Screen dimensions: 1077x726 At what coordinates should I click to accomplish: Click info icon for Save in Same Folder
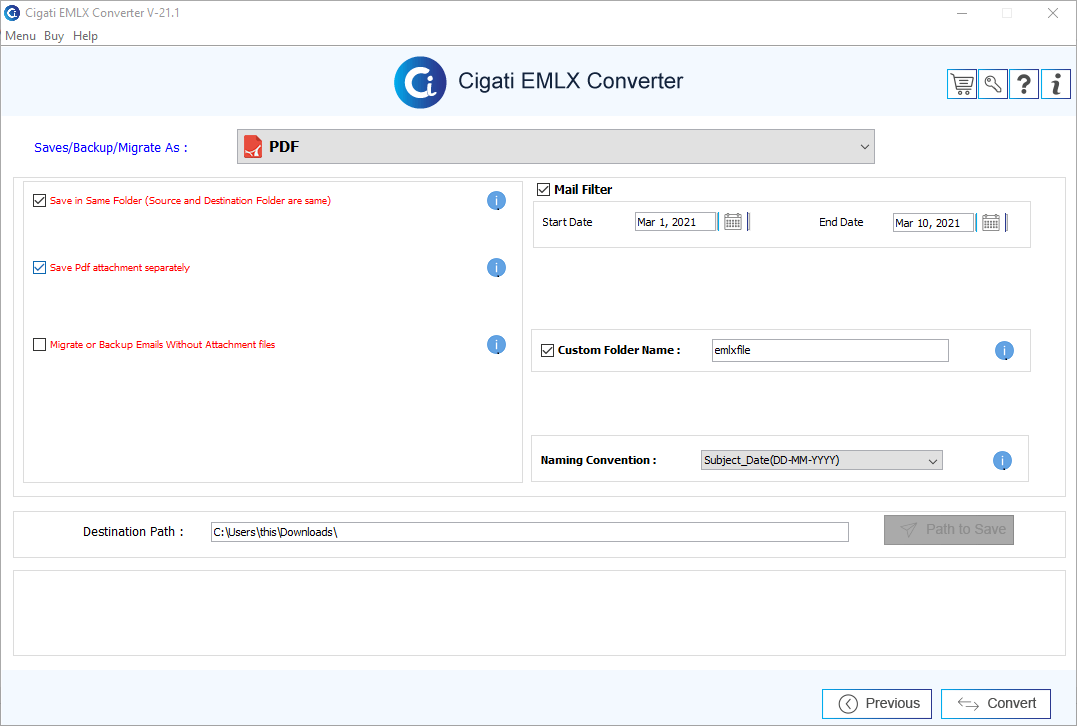click(x=497, y=201)
